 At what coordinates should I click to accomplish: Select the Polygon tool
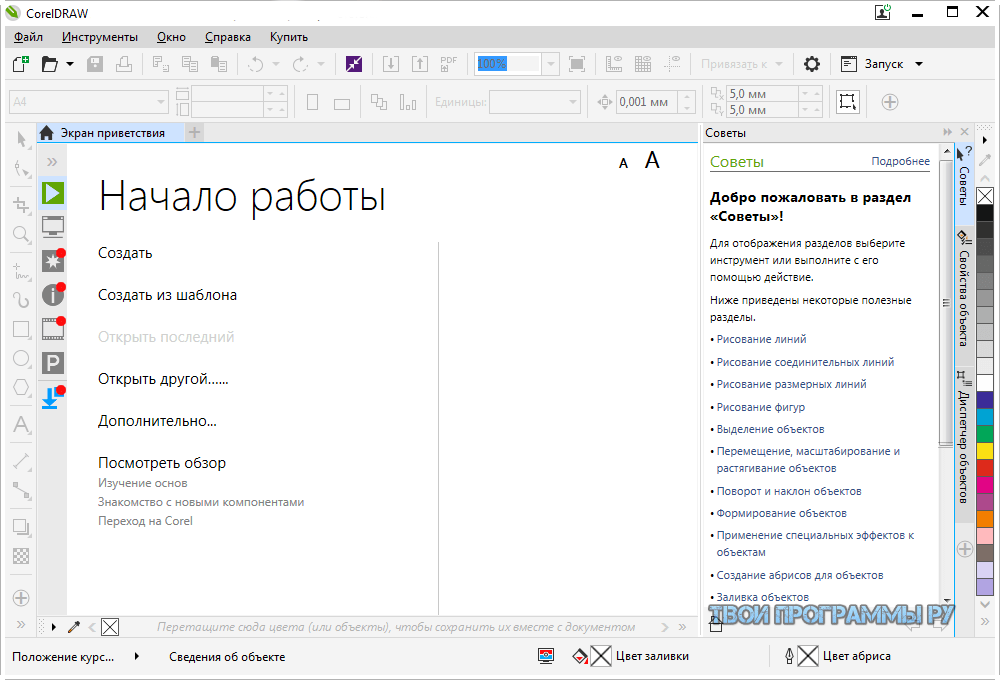coord(22,387)
